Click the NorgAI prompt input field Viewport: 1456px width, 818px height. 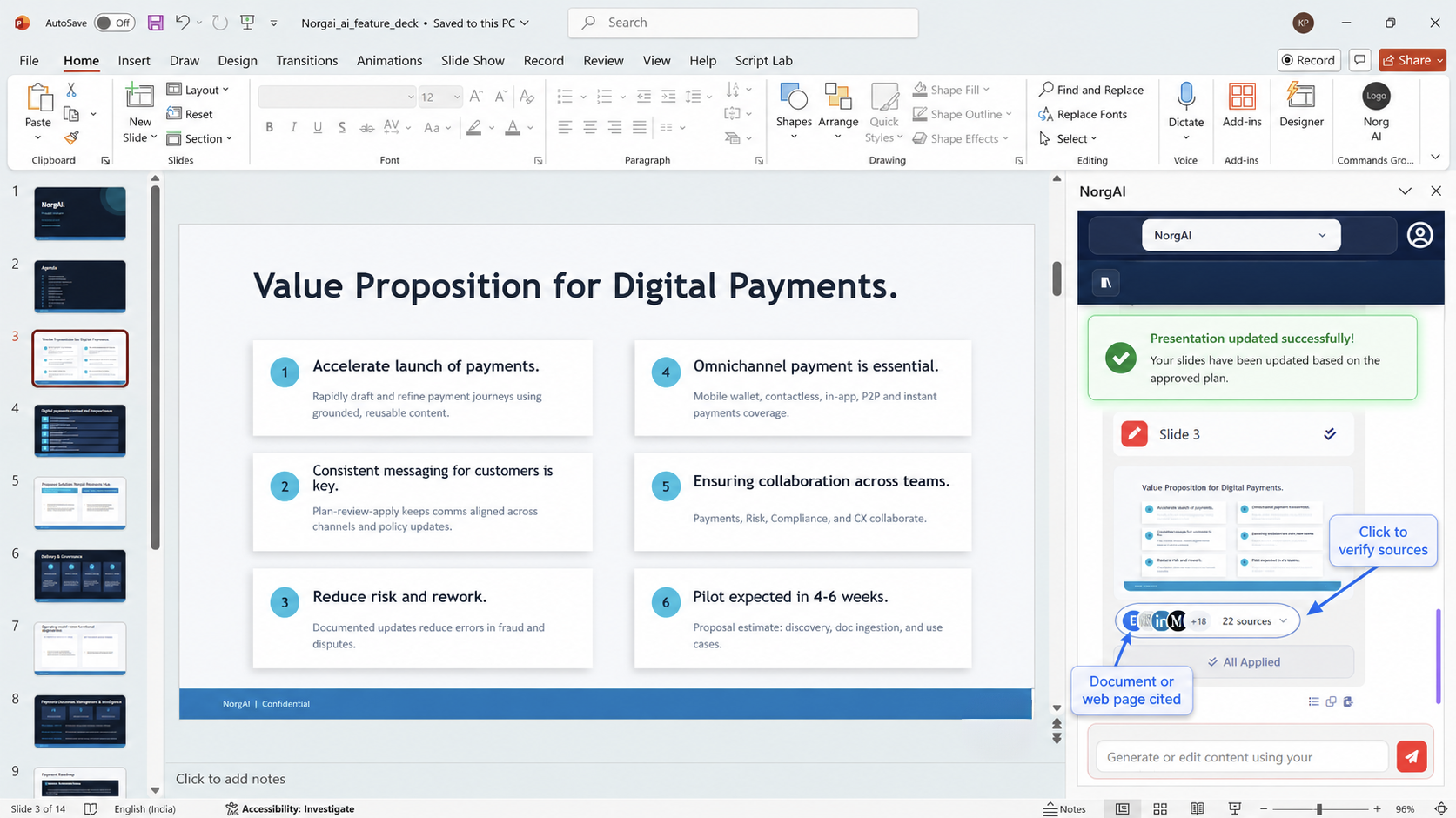point(1241,756)
